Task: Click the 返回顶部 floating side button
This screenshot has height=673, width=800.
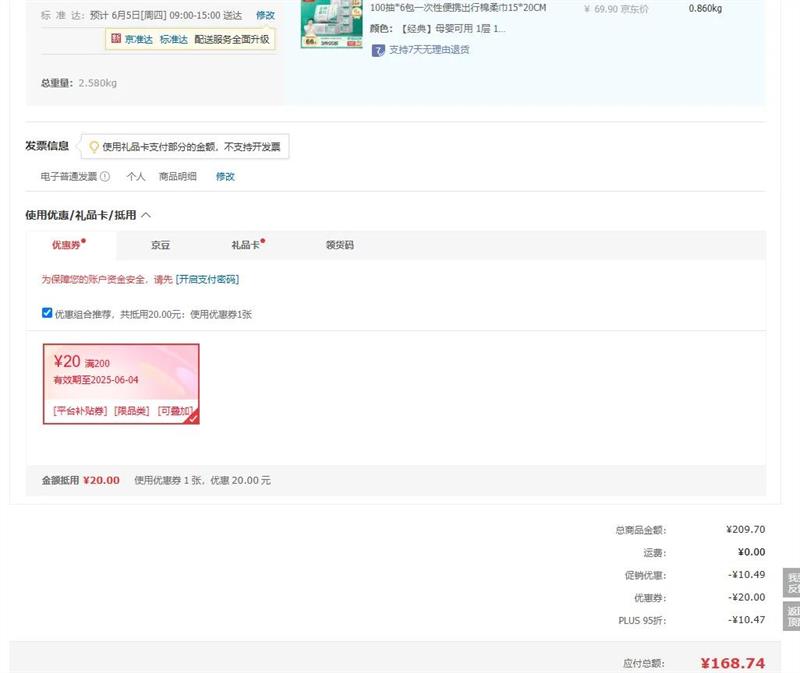Action: point(792,617)
